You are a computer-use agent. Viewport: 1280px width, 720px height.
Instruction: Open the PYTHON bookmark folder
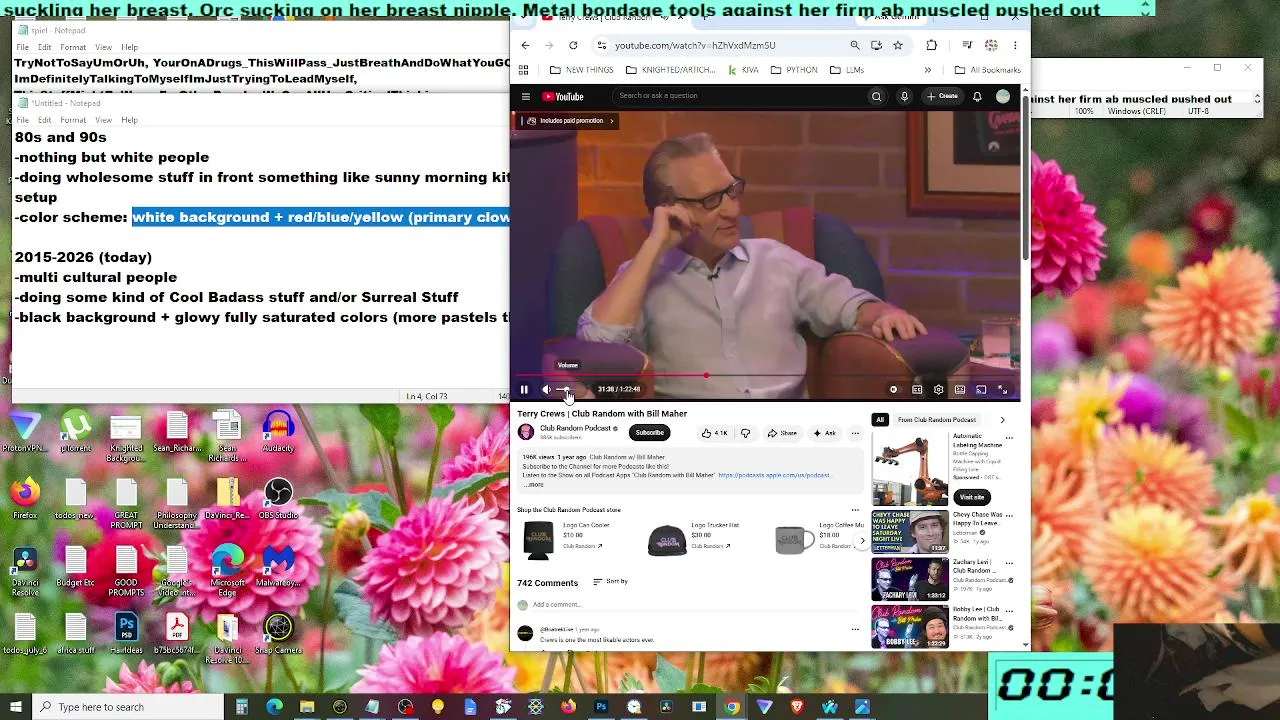click(794, 70)
